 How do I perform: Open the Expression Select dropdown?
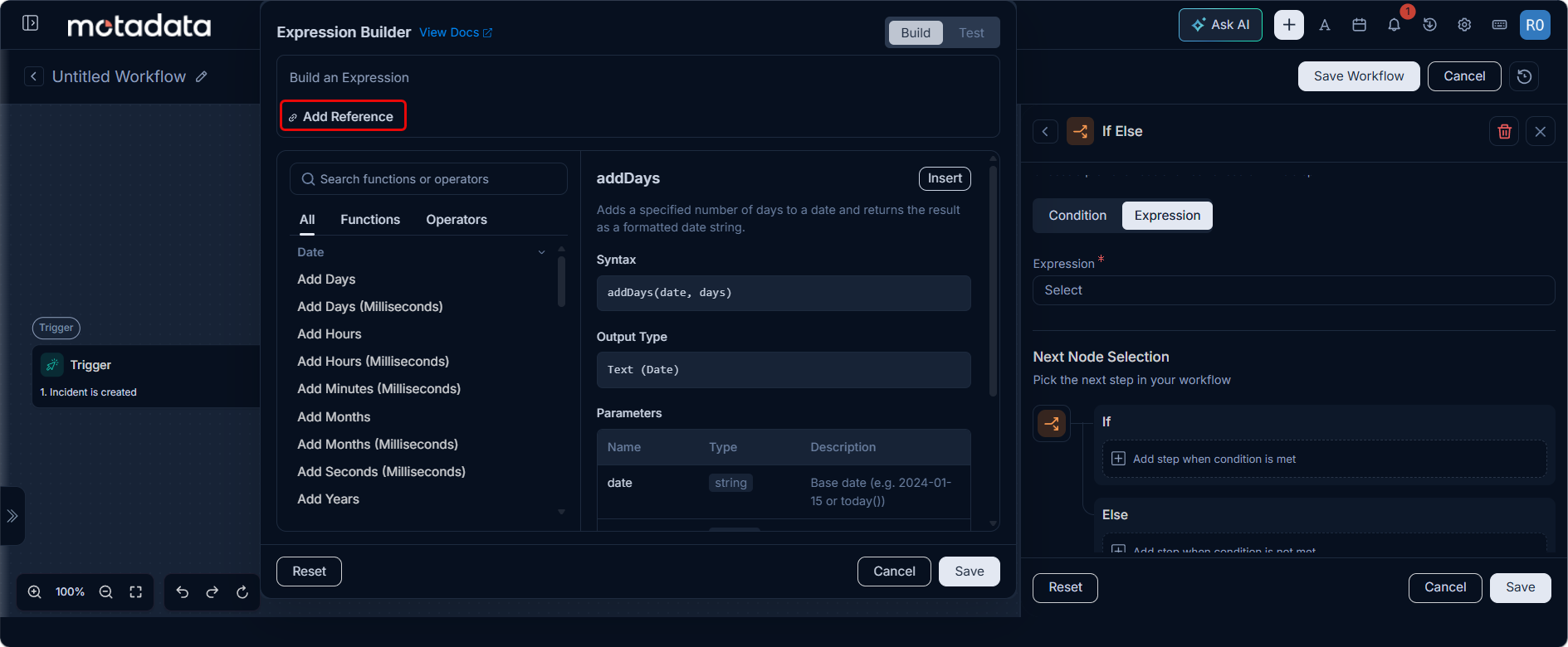coord(1293,290)
